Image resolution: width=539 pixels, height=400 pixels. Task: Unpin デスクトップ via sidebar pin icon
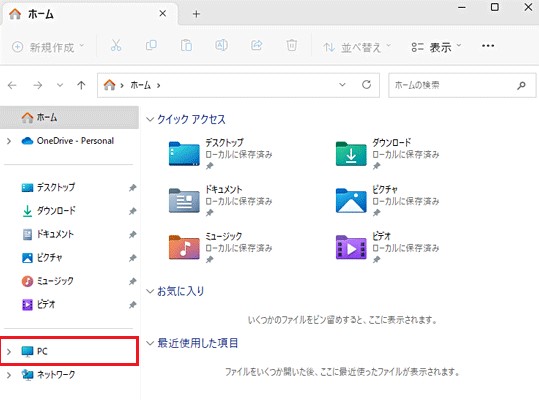[x=132, y=188]
